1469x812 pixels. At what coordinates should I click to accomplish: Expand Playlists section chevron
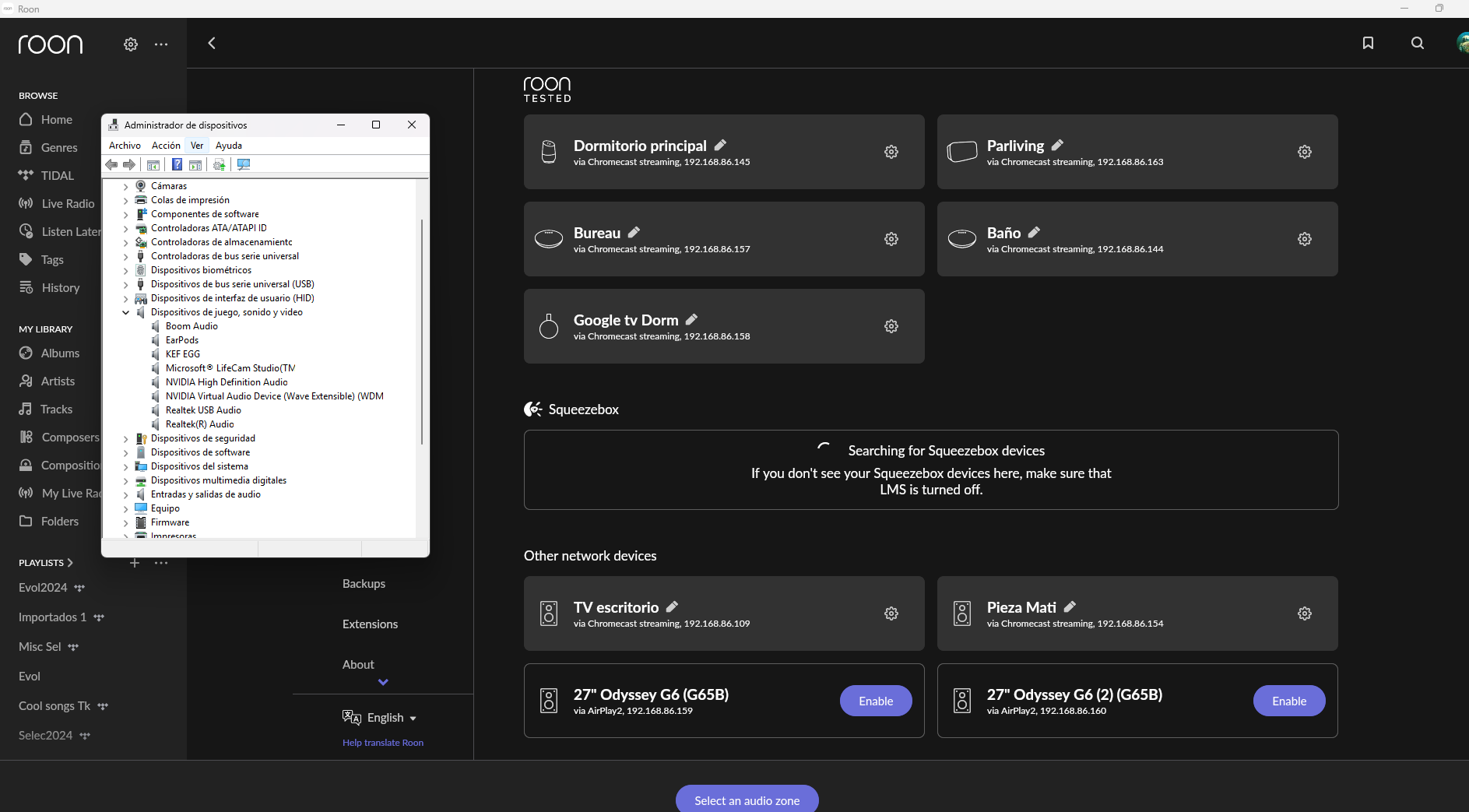70,562
